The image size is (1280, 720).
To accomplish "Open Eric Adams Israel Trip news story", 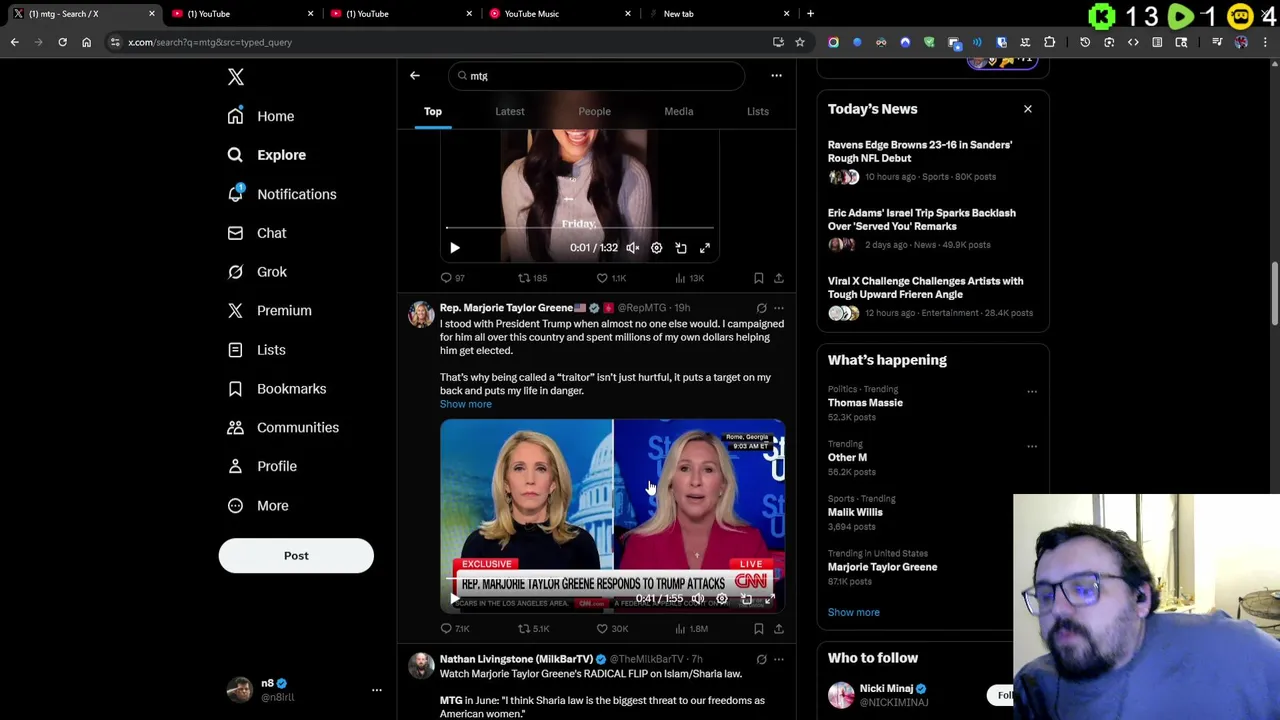I will [933, 228].
